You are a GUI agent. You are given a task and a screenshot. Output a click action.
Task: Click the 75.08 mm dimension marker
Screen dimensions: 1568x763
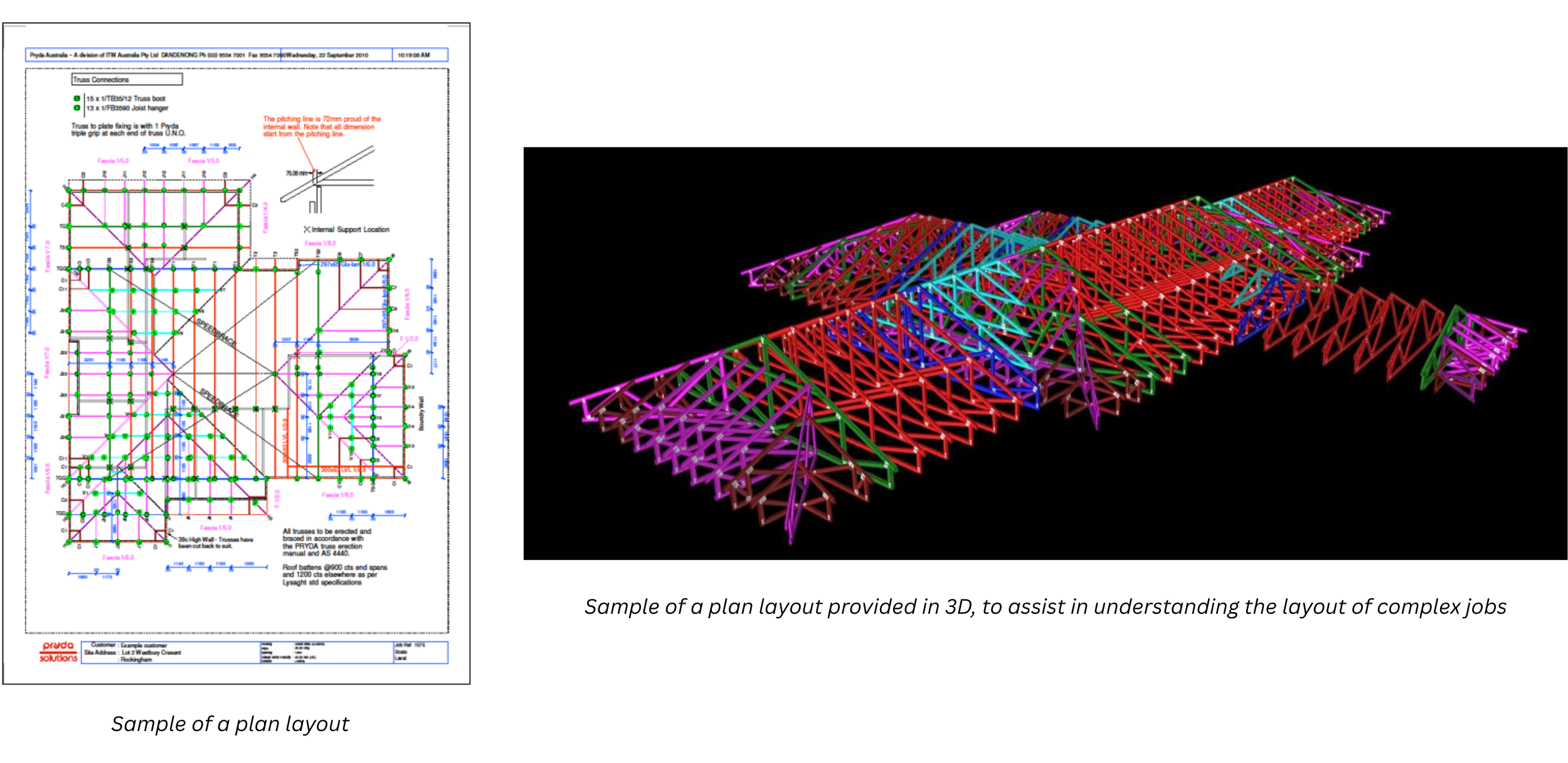coord(297,173)
